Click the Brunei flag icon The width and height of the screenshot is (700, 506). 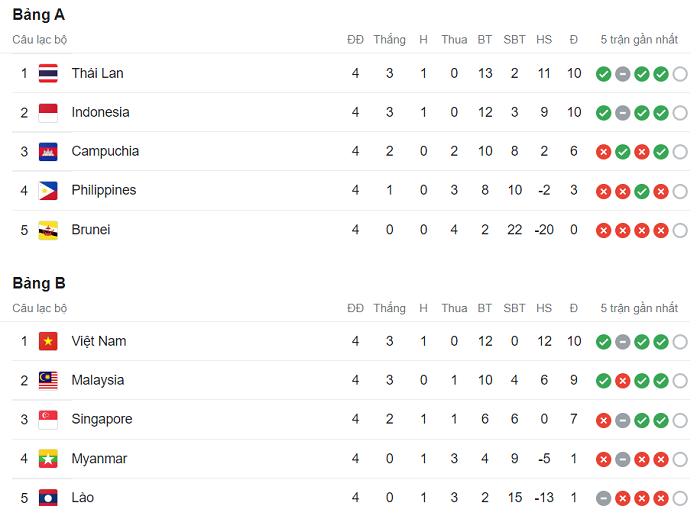click(x=48, y=229)
